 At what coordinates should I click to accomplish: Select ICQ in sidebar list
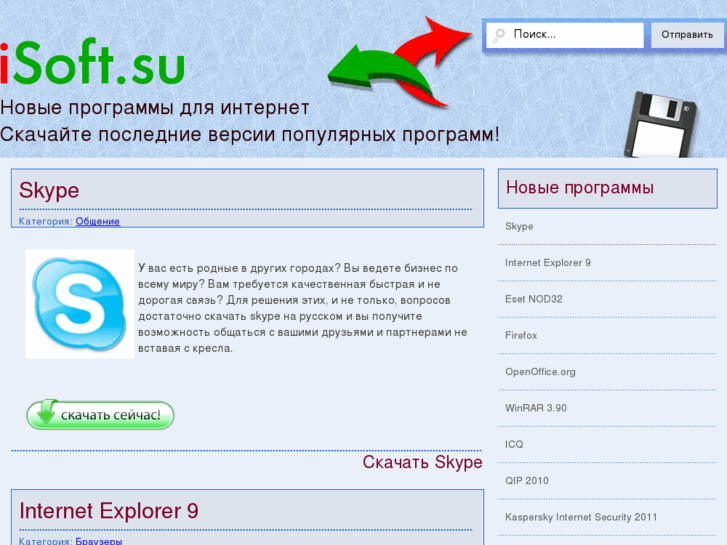(x=514, y=444)
